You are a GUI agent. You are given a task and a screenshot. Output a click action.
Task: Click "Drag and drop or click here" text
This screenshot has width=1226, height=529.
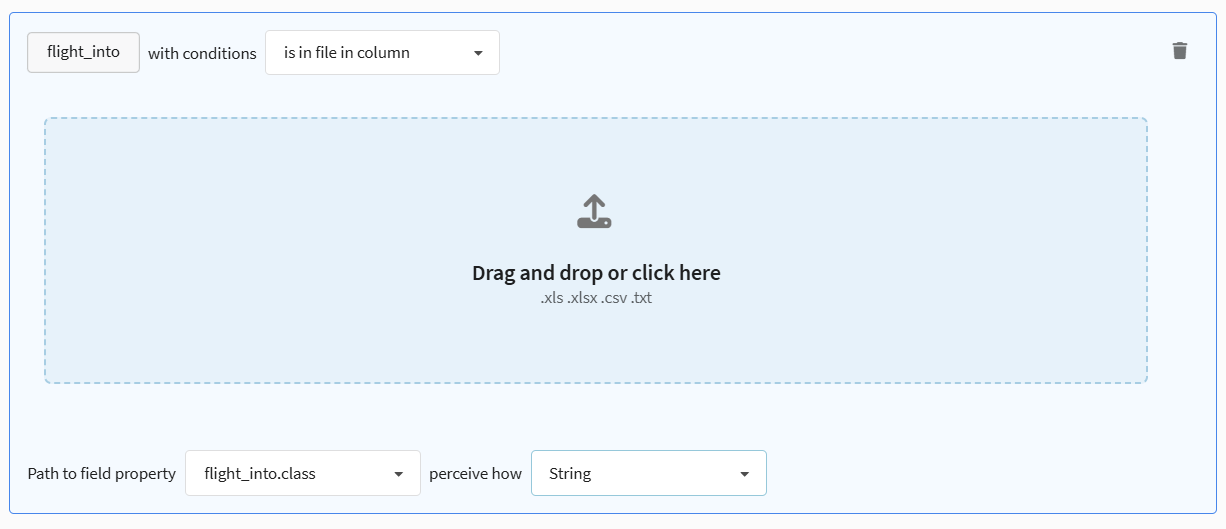[x=596, y=273]
